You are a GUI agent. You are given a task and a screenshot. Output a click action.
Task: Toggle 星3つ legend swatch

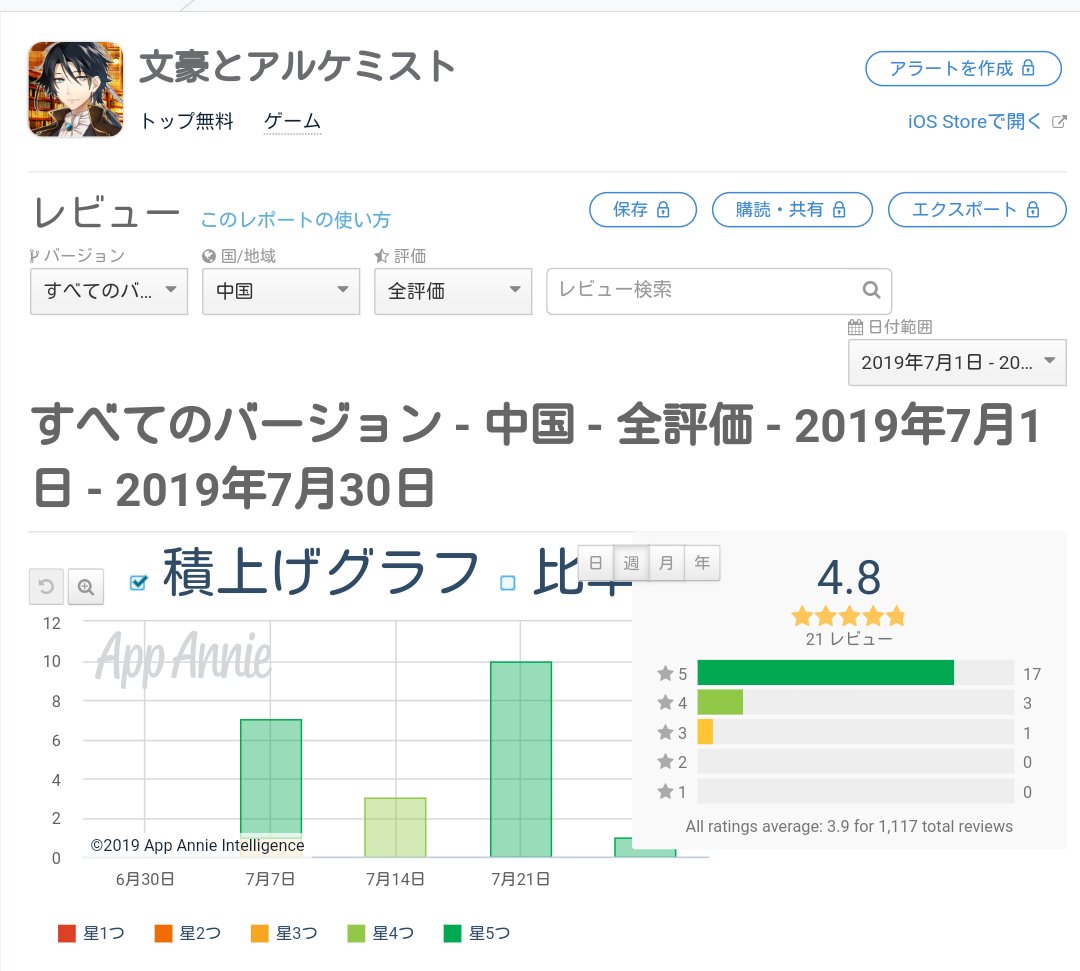pyautogui.click(x=260, y=934)
